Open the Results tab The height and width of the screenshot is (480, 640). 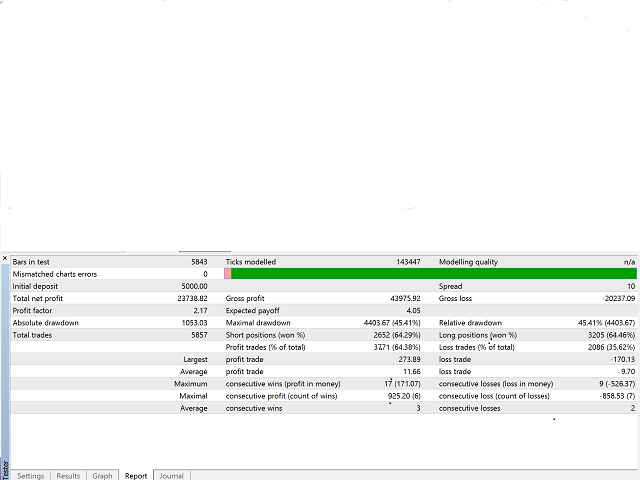pos(68,476)
